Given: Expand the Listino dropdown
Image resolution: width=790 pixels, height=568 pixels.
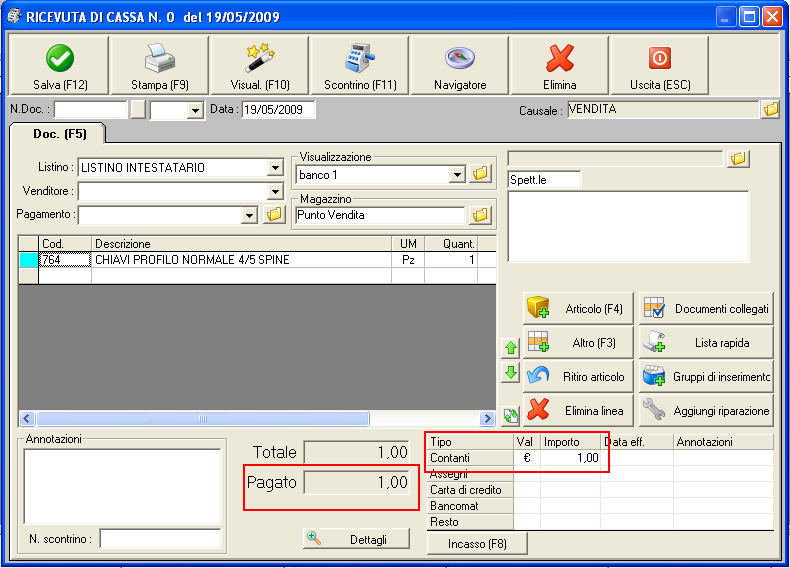Looking at the screenshot, I should tap(275, 167).
